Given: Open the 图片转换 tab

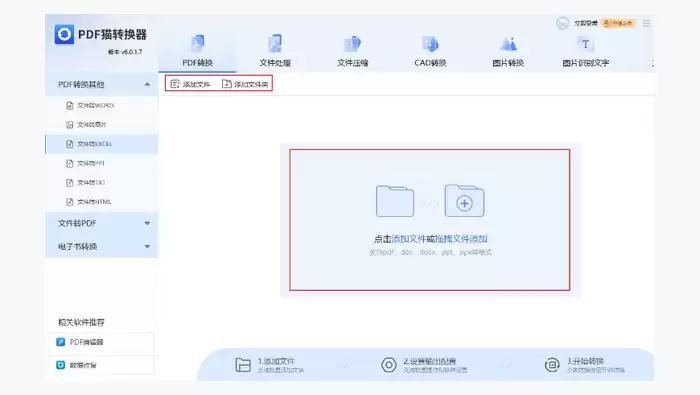Looking at the screenshot, I should tap(508, 51).
